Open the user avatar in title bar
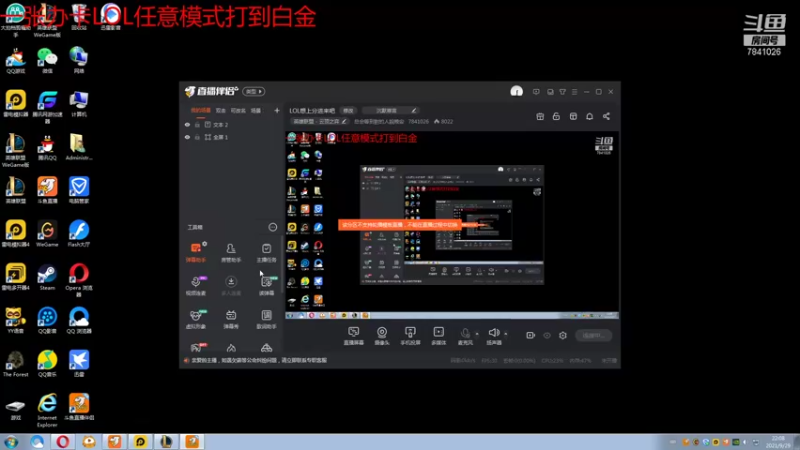The height and width of the screenshot is (450, 800). (516, 91)
